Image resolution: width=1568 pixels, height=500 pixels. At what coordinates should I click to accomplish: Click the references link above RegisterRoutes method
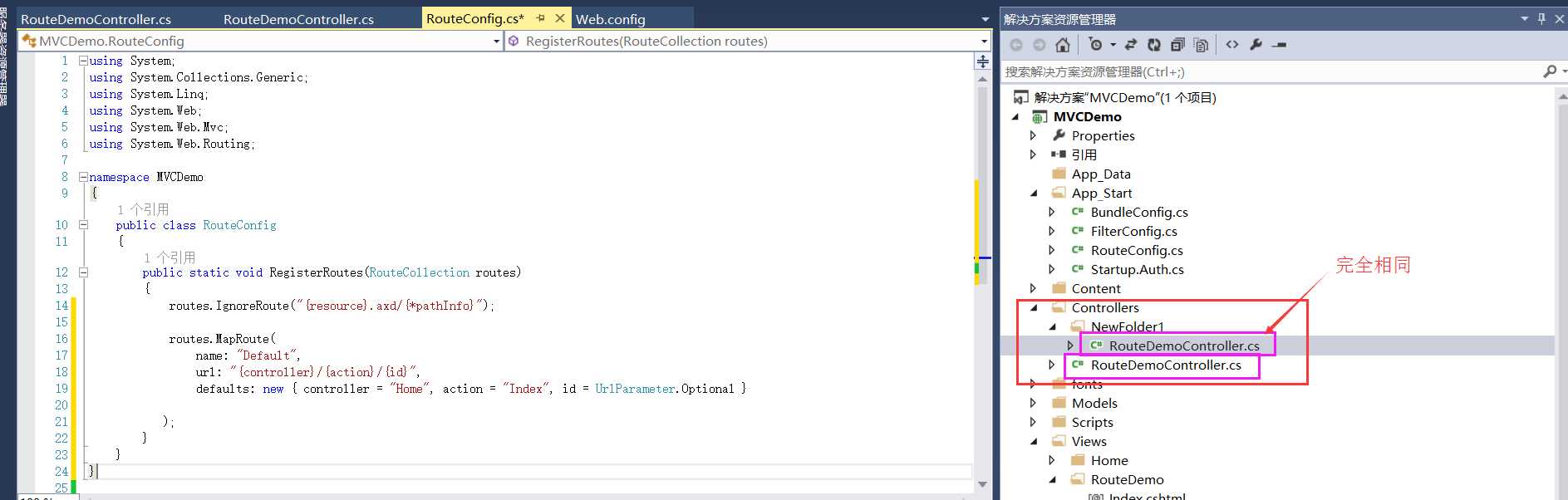[x=170, y=257]
